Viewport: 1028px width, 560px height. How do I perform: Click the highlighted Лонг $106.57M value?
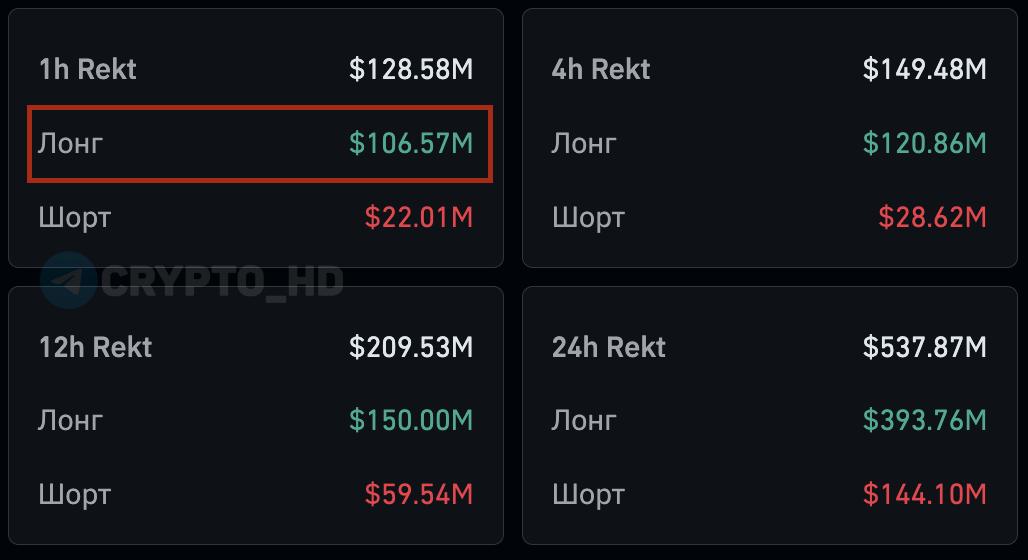tap(411, 143)
